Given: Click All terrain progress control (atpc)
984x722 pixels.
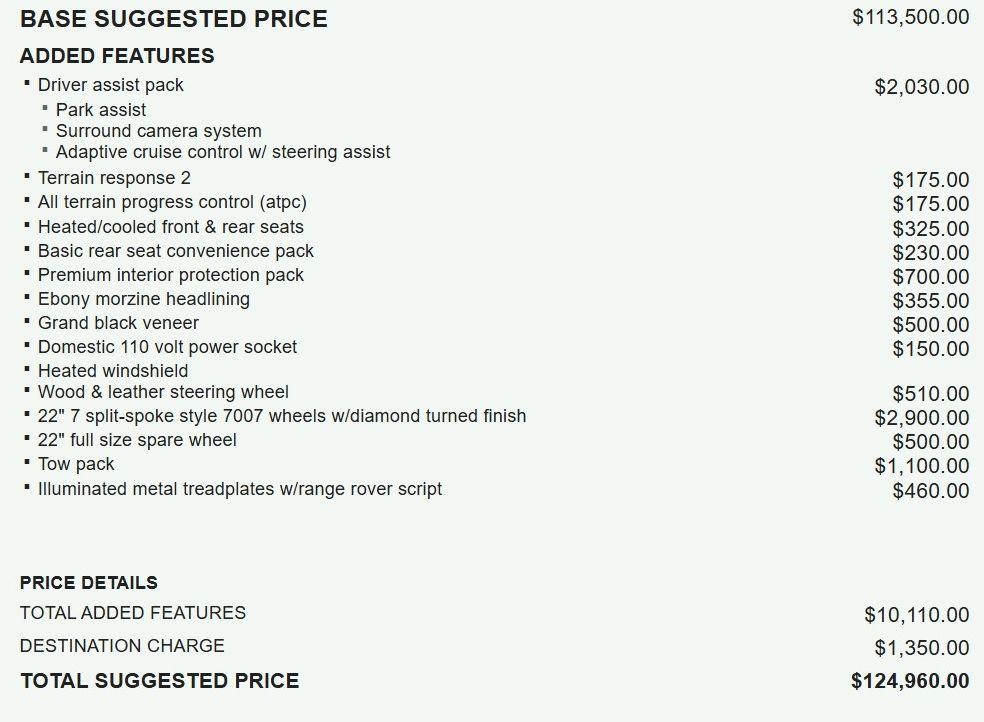Looking at the screenshot, I should point(172,202).
